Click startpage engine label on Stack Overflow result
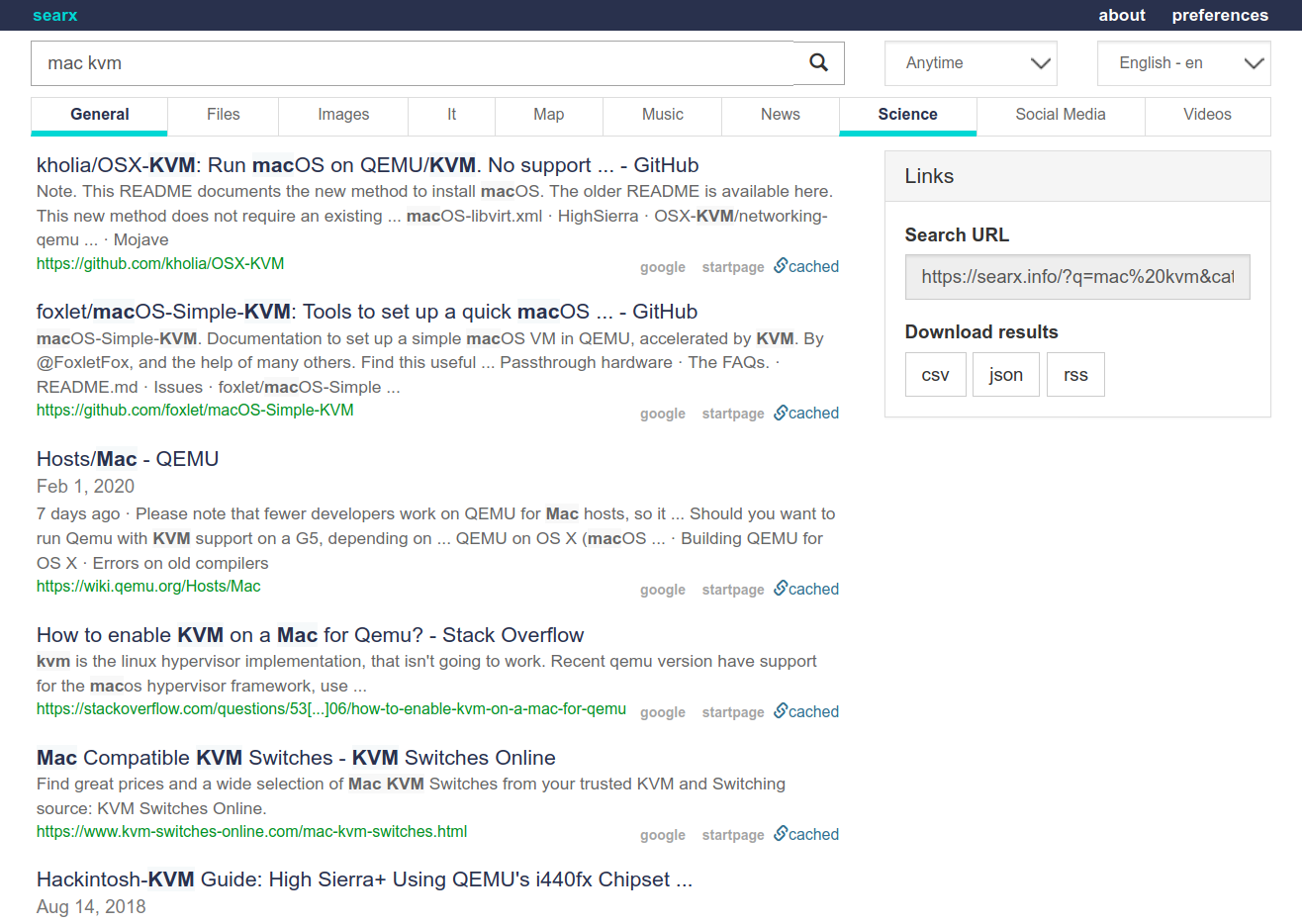The height and width of the screenshot is (924, 1302). [x=733, y=712]
